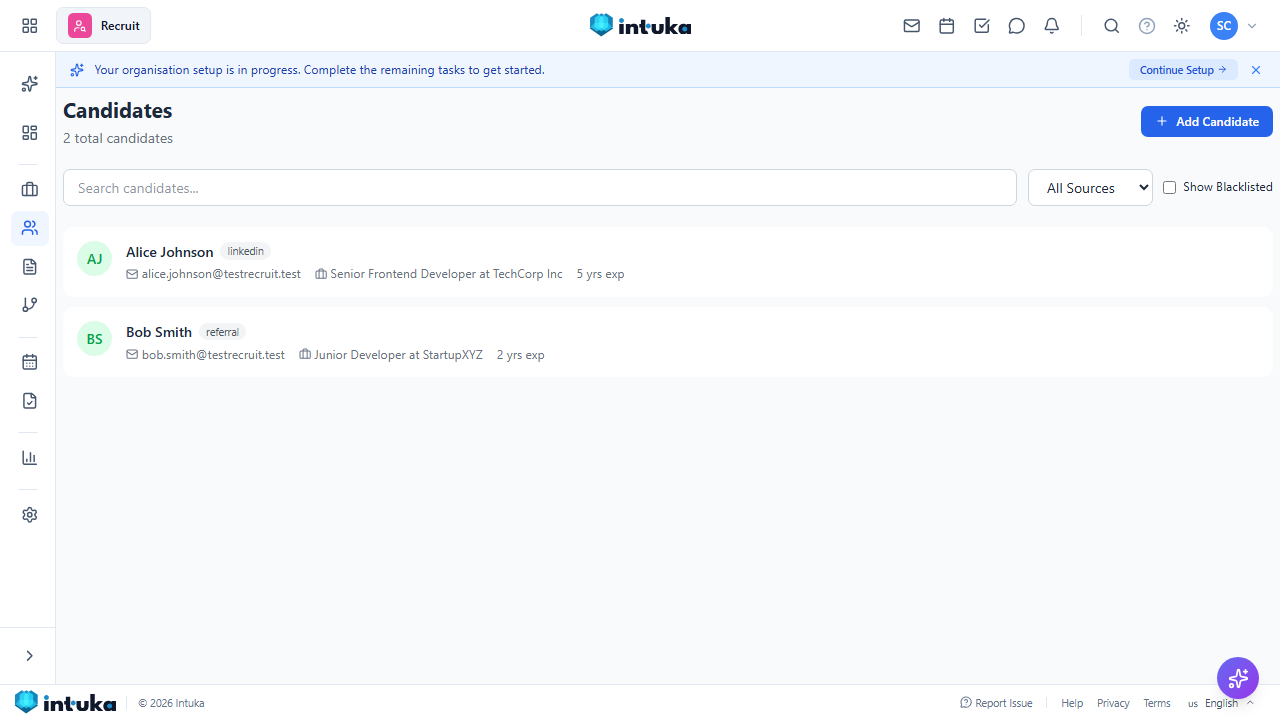1280x720 pixels.
Task: Open the All Sources dropdown
Action: 1090,188
